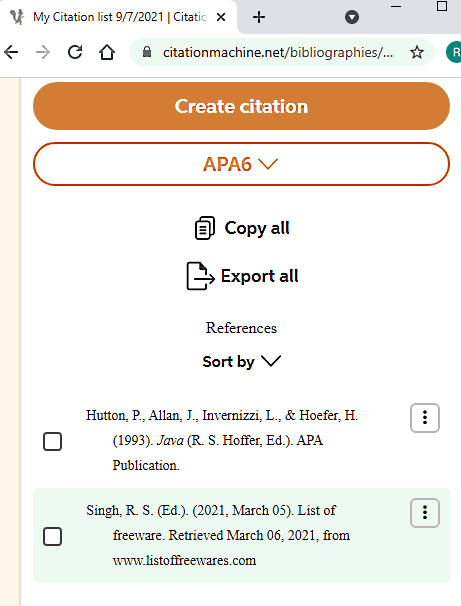Click the site lock security icon

pyautogui.click(x=147, y=52)
